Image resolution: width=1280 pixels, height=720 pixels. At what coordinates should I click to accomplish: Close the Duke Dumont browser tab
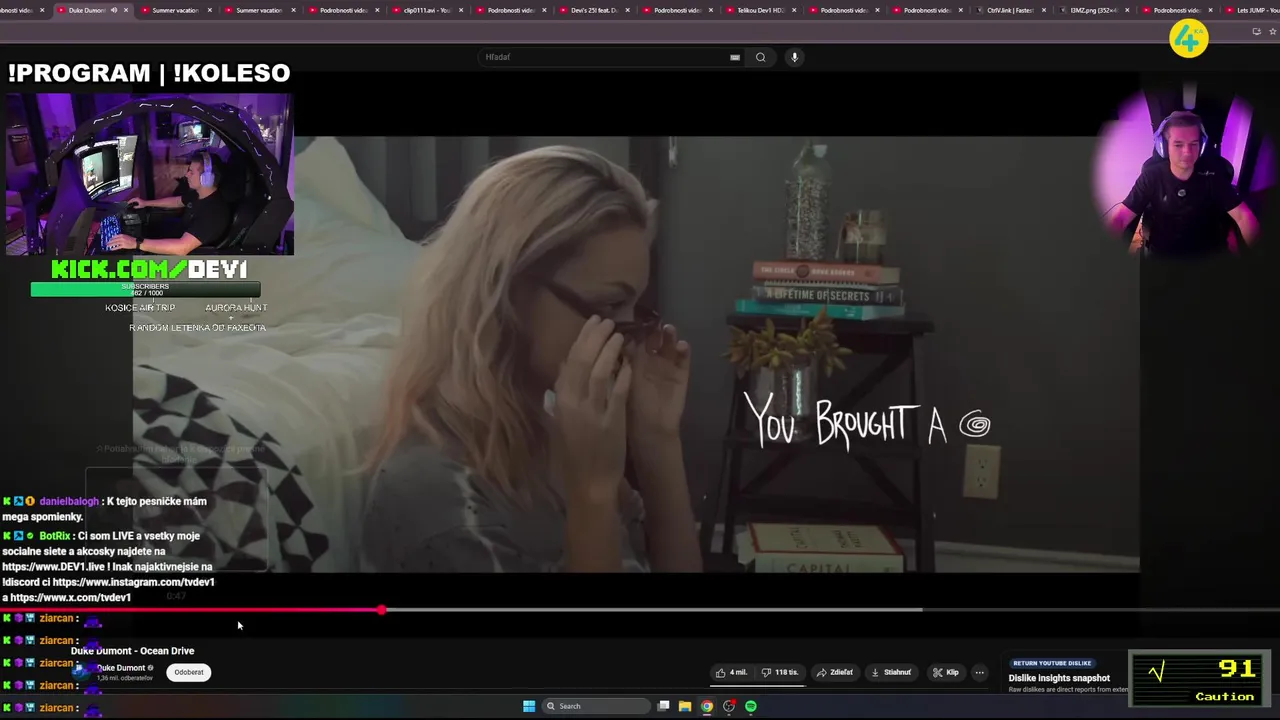[127, 10]
